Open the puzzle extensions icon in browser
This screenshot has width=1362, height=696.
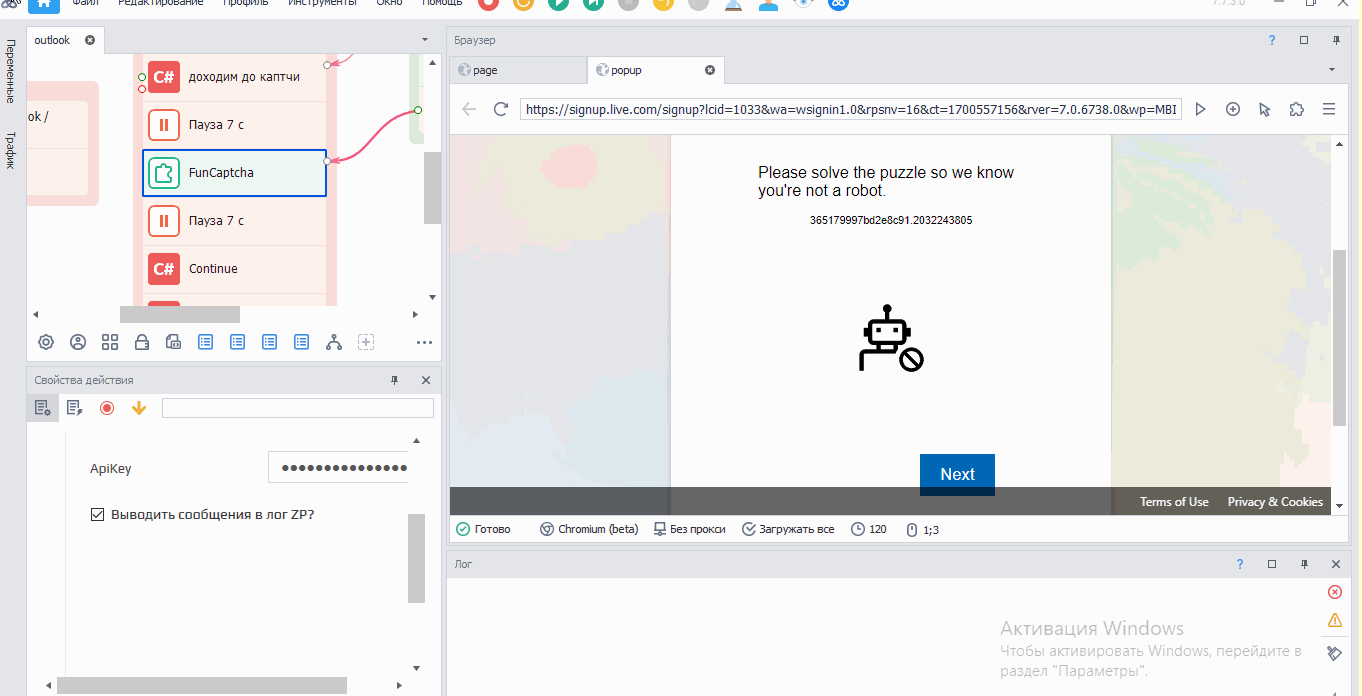[x=1297, y=109]
